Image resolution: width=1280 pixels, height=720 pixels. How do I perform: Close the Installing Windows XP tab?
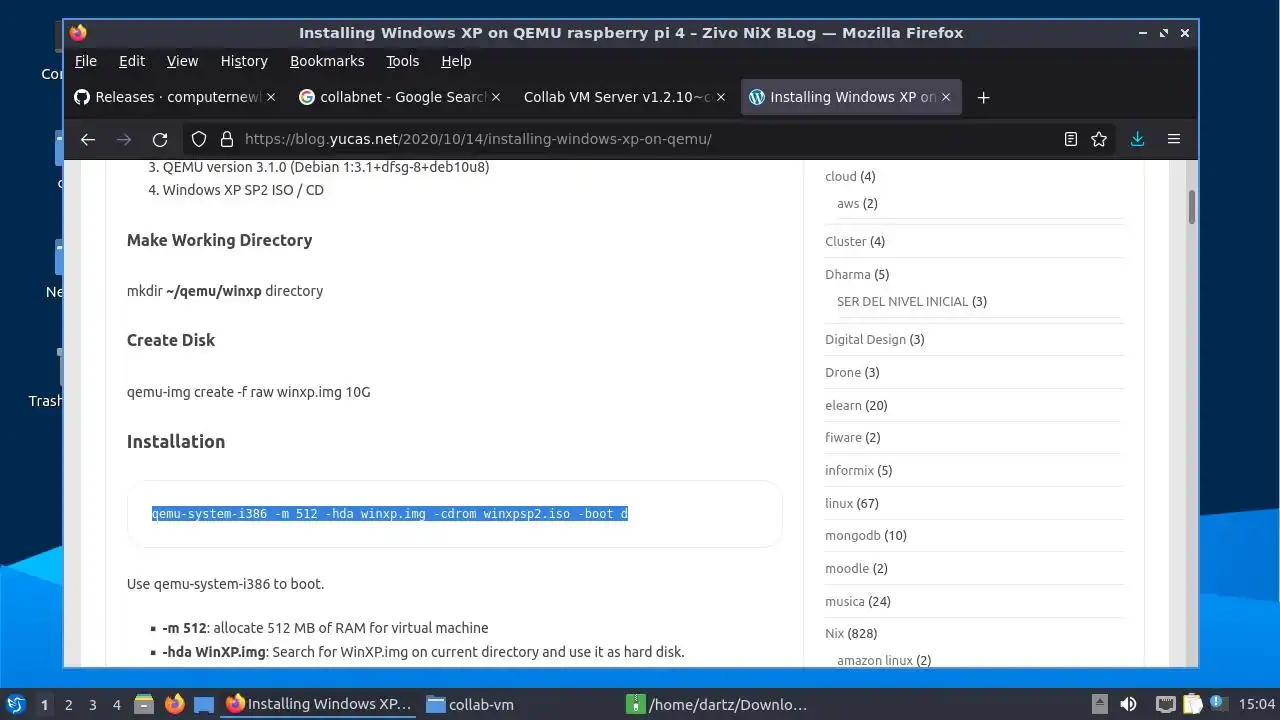click(x=945, y=97)
